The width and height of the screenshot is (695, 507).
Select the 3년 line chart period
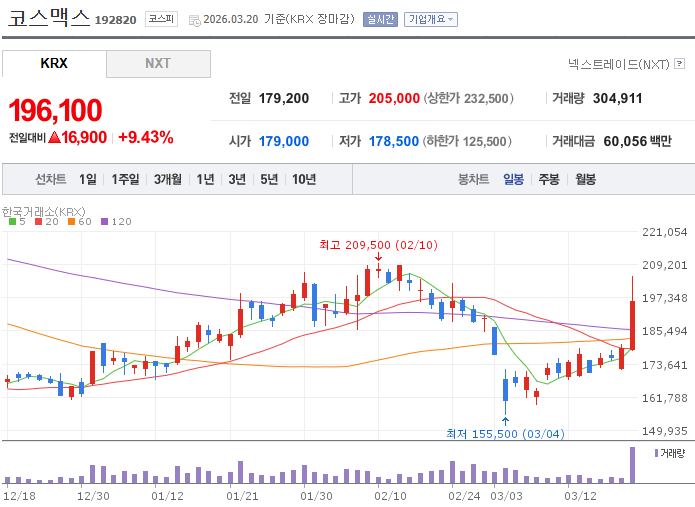point(237,179)
